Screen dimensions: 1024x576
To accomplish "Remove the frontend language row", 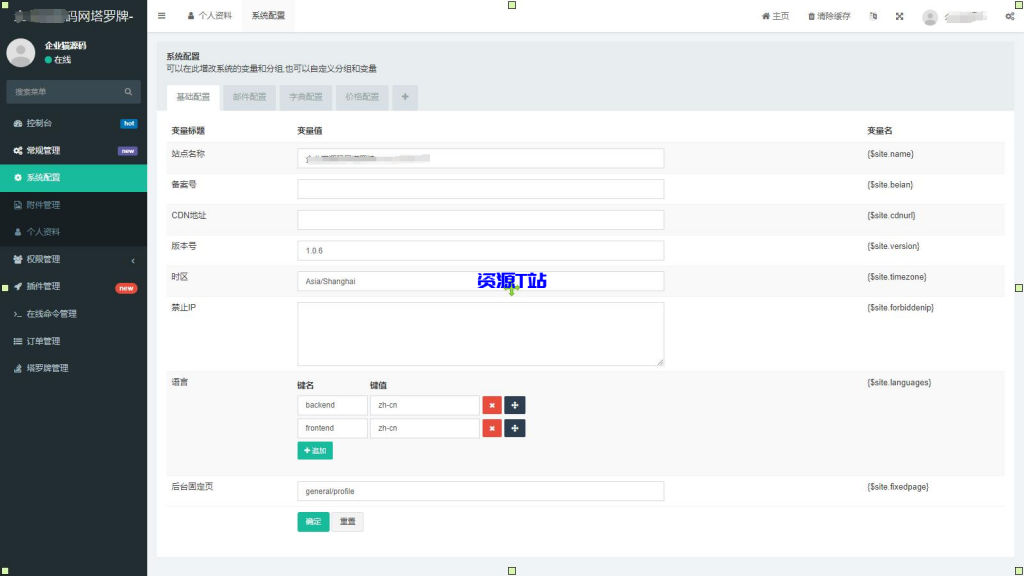I will coord(491,428).
